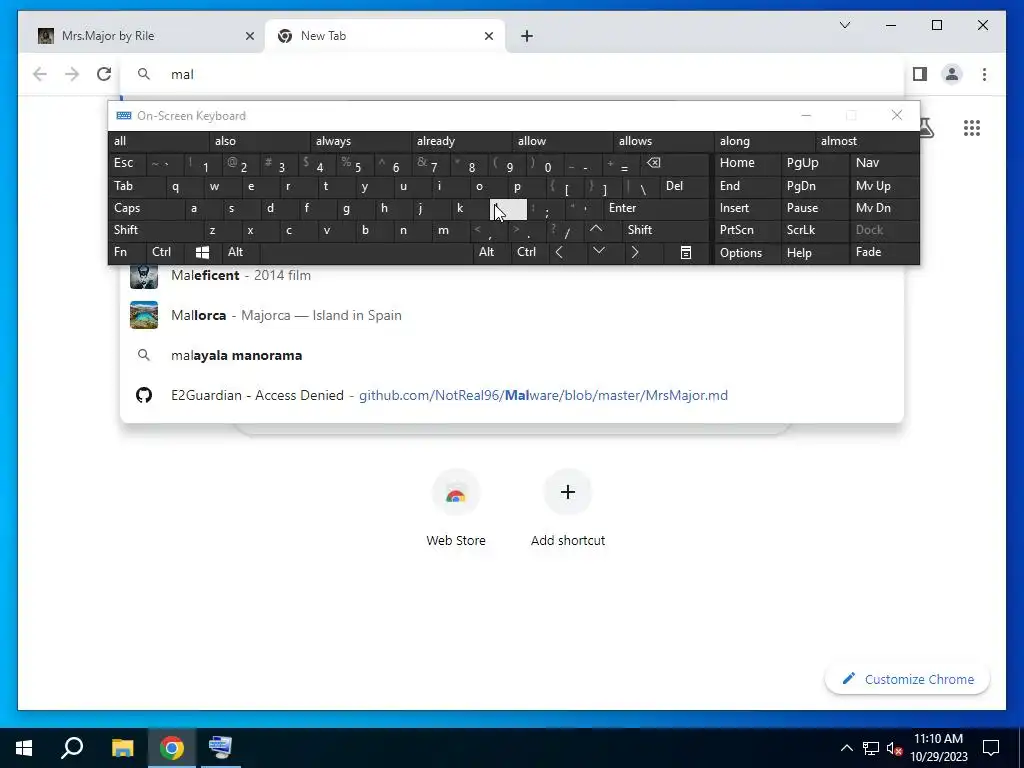This screenshot has height=768, width=1024.
Task: Click Chrome's forward navigation arrow
Action: [x=72, y=74]
